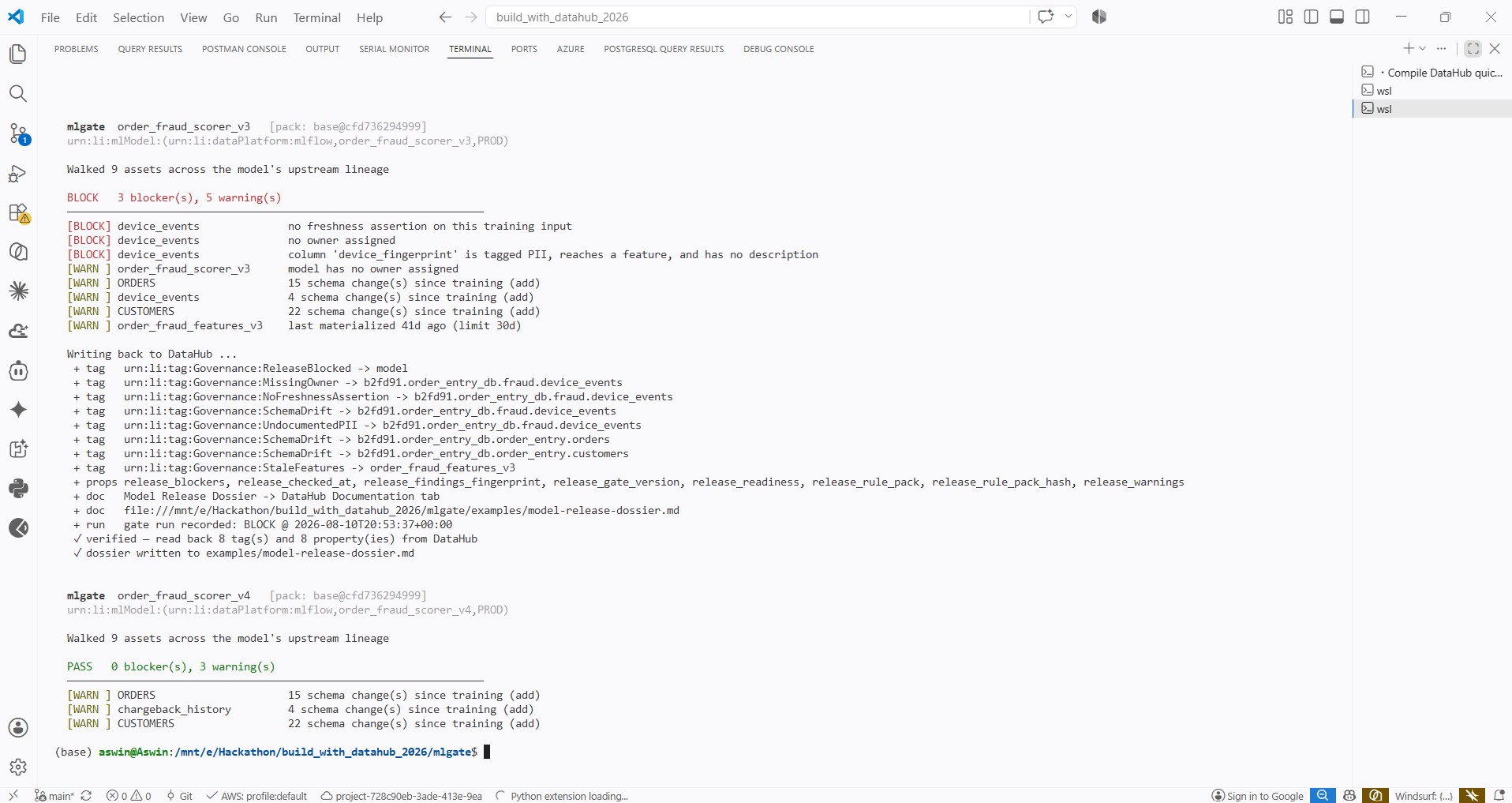The height and width of the screenshot is (803, 1512).
Task: Click Sign in to Google
Action: 1258,796
